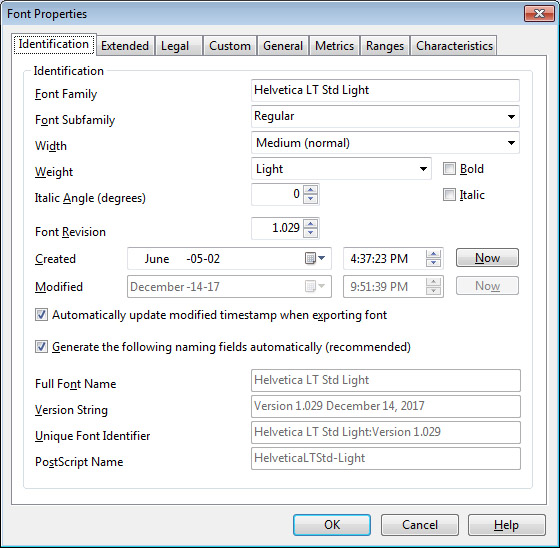This screenshot has height=548, width=560.
Task: Click the Version String field
Action: [386, 406]
